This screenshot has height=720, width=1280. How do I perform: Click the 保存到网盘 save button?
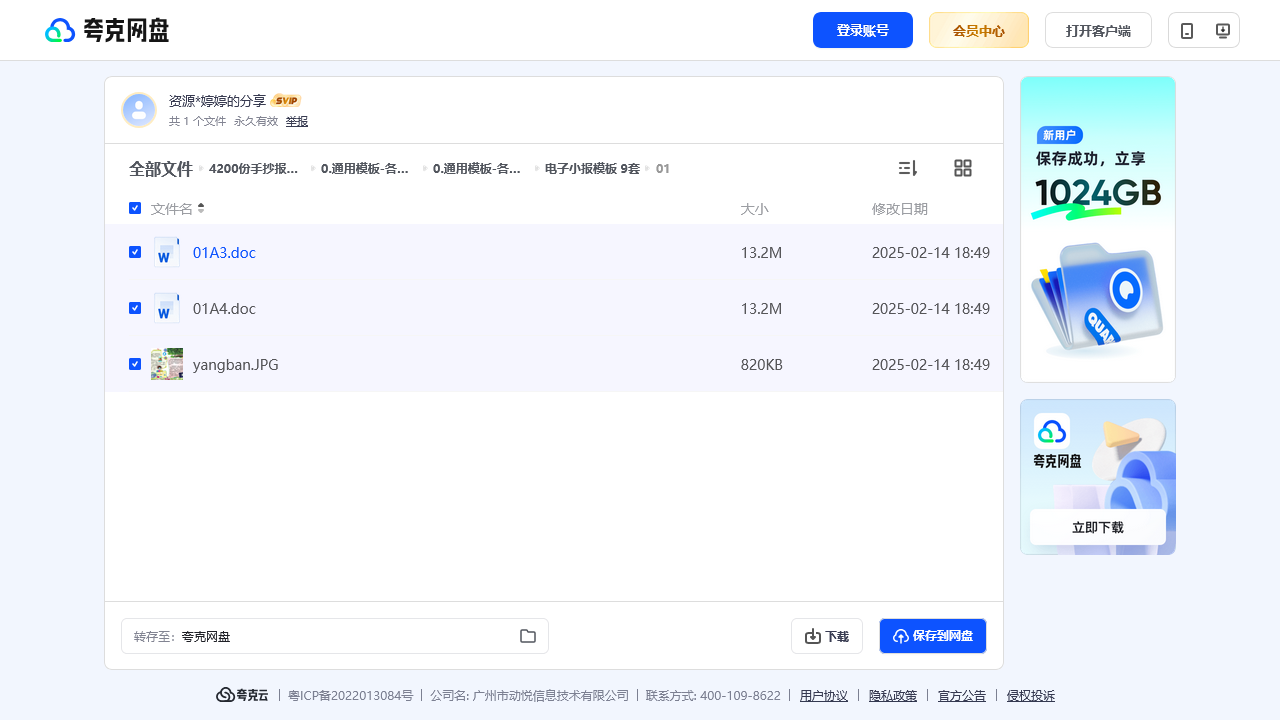(x=933, y=636)
